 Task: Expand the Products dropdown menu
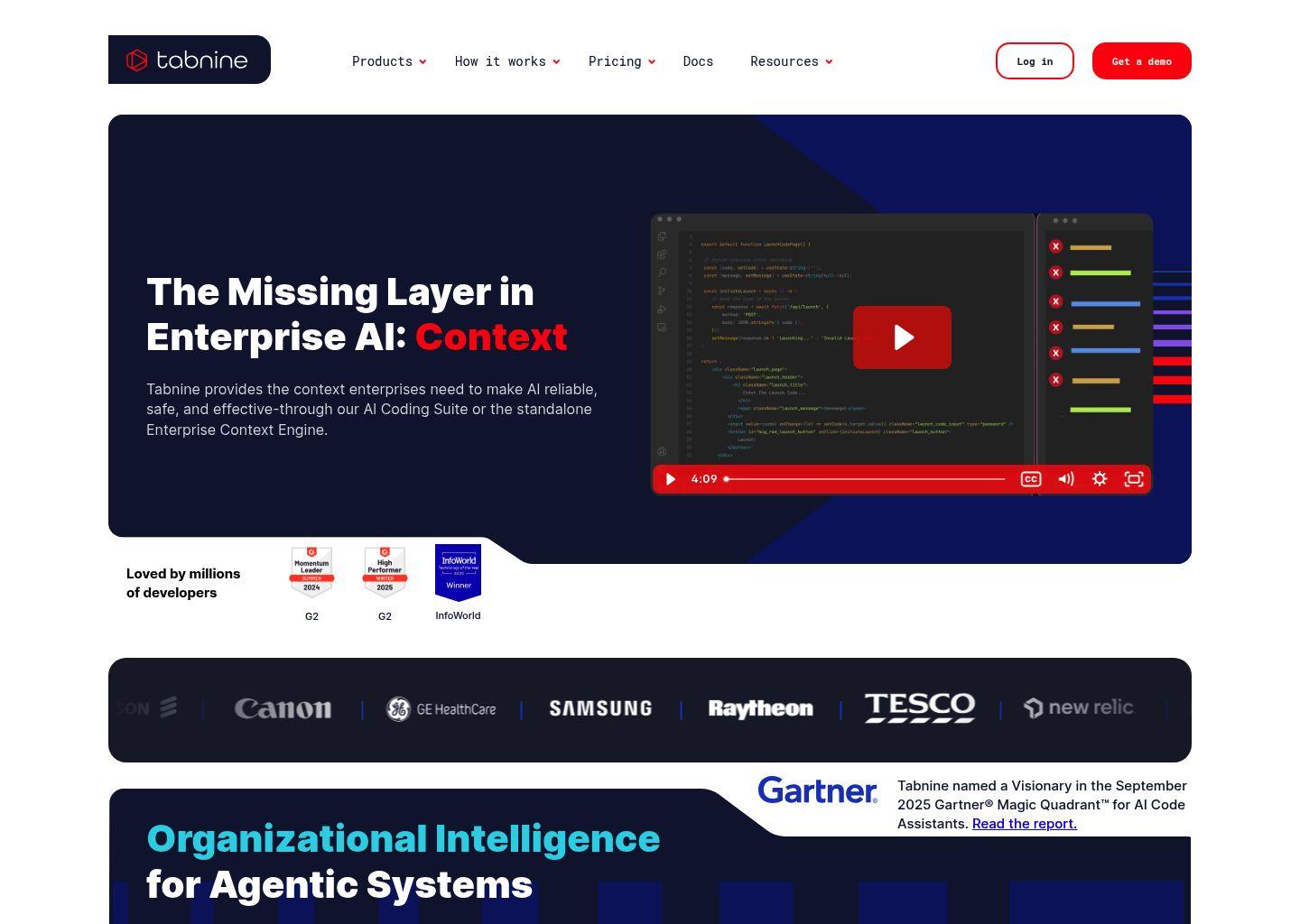(388, 61)
